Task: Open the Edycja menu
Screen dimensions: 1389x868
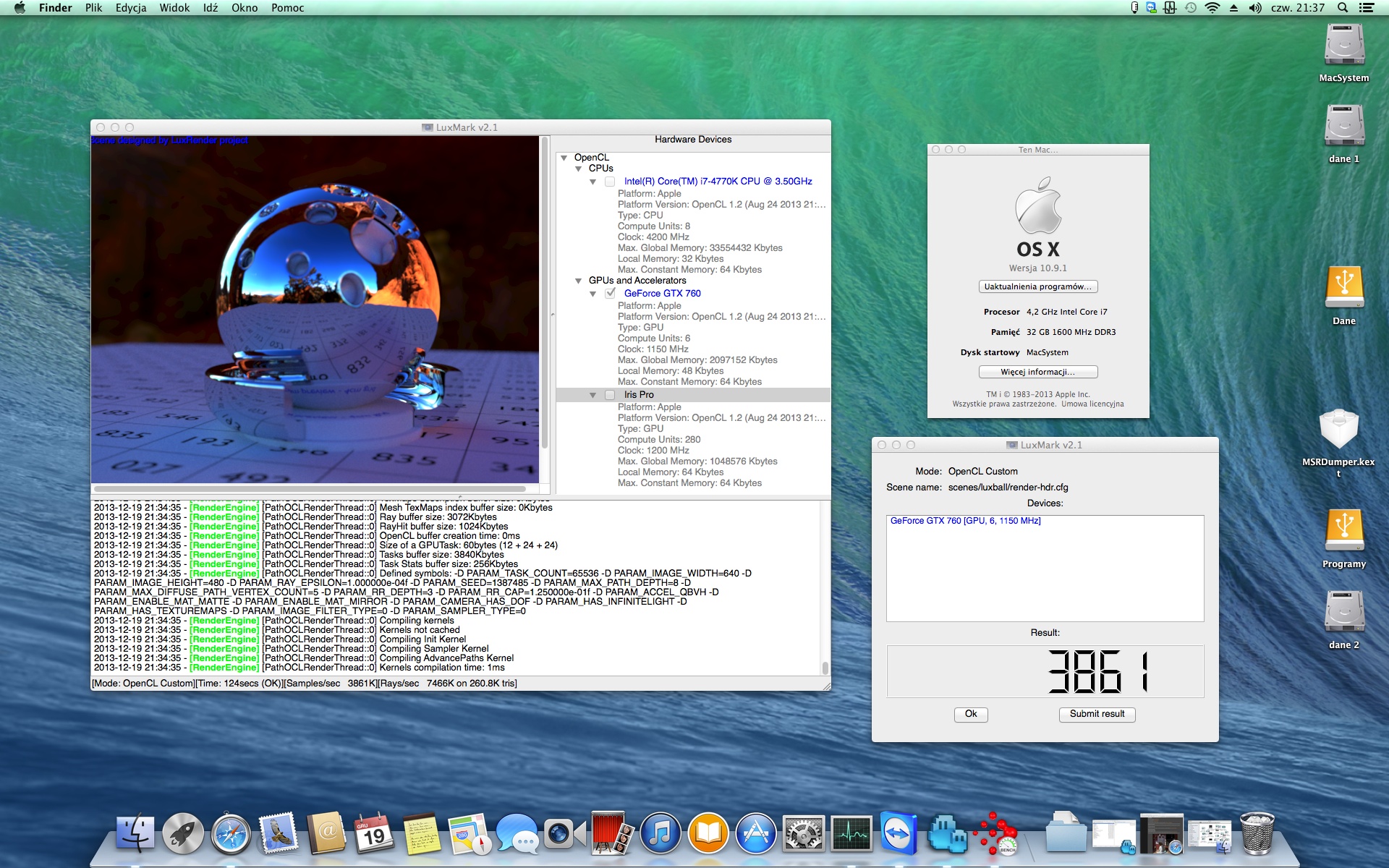Action: tap(131, 8)
